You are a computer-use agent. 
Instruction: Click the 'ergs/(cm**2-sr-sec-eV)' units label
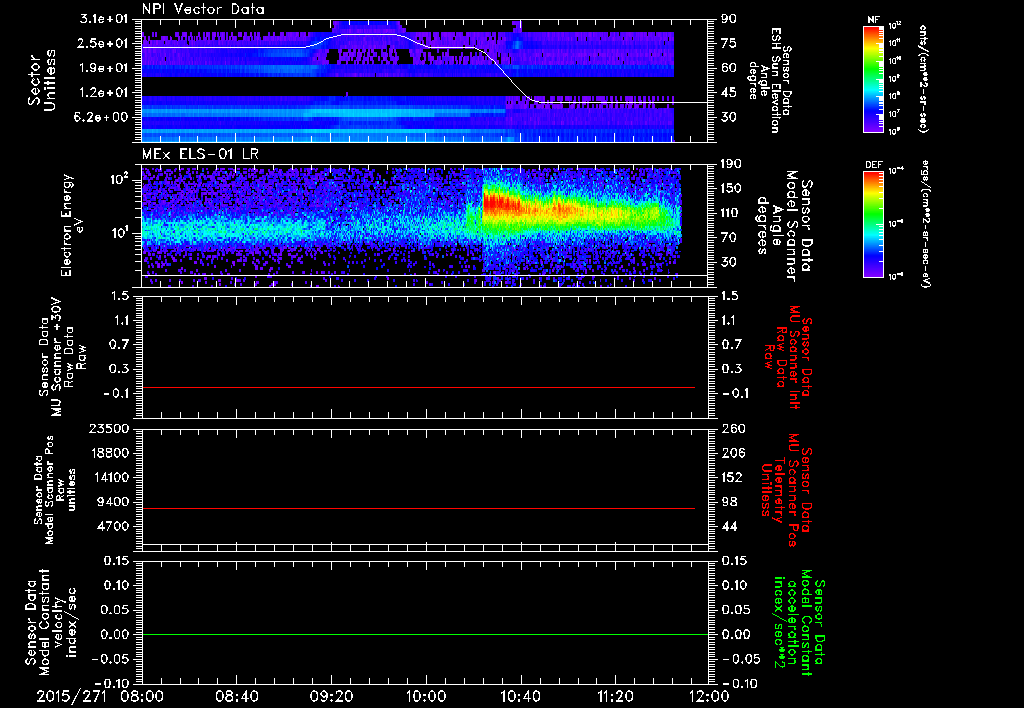[926, 224]
